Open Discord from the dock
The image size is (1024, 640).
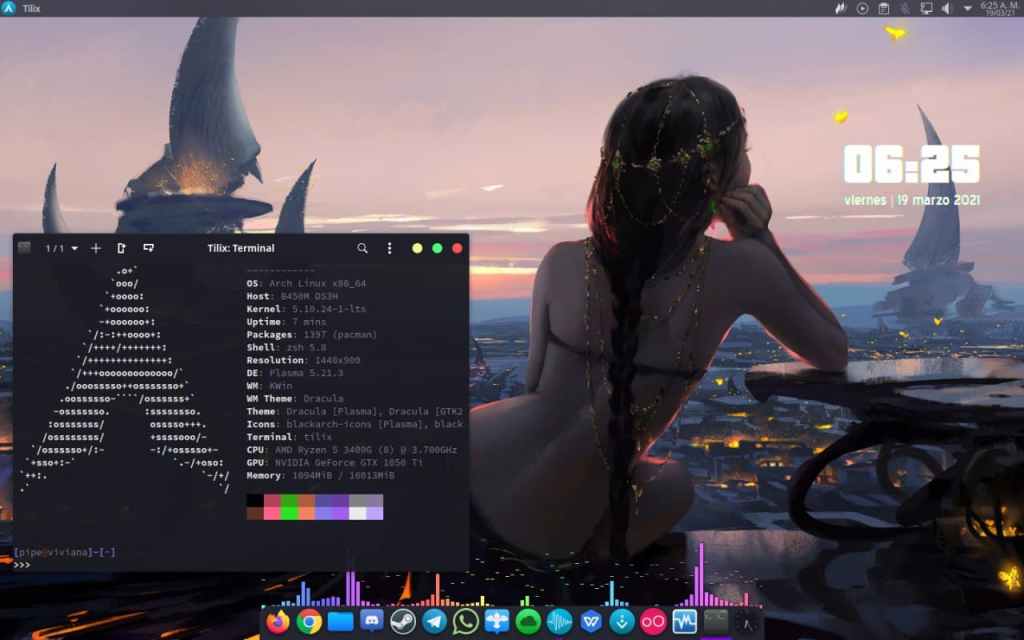[x=372, y=622]
